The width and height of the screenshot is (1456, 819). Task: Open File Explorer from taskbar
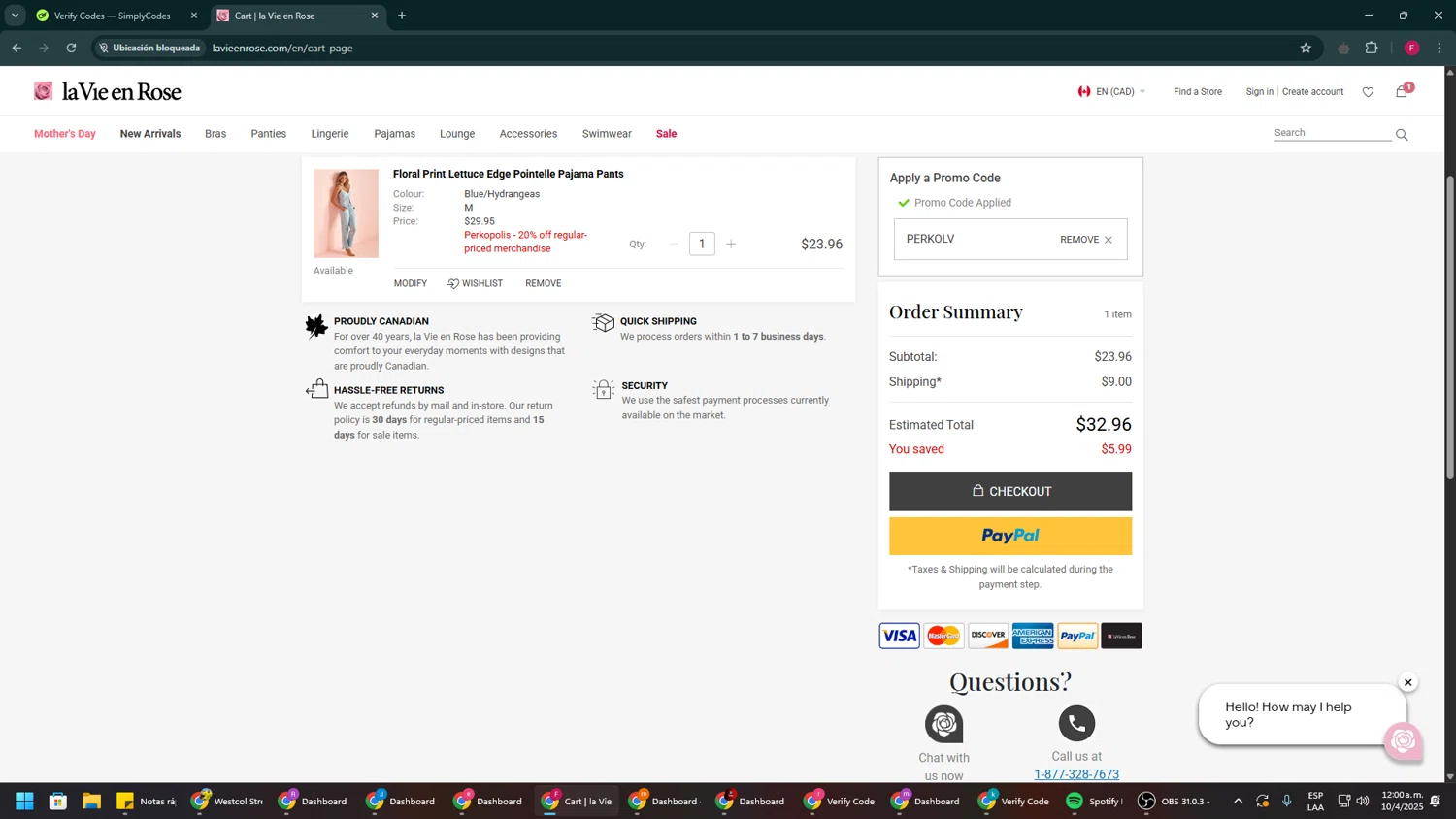91,802
